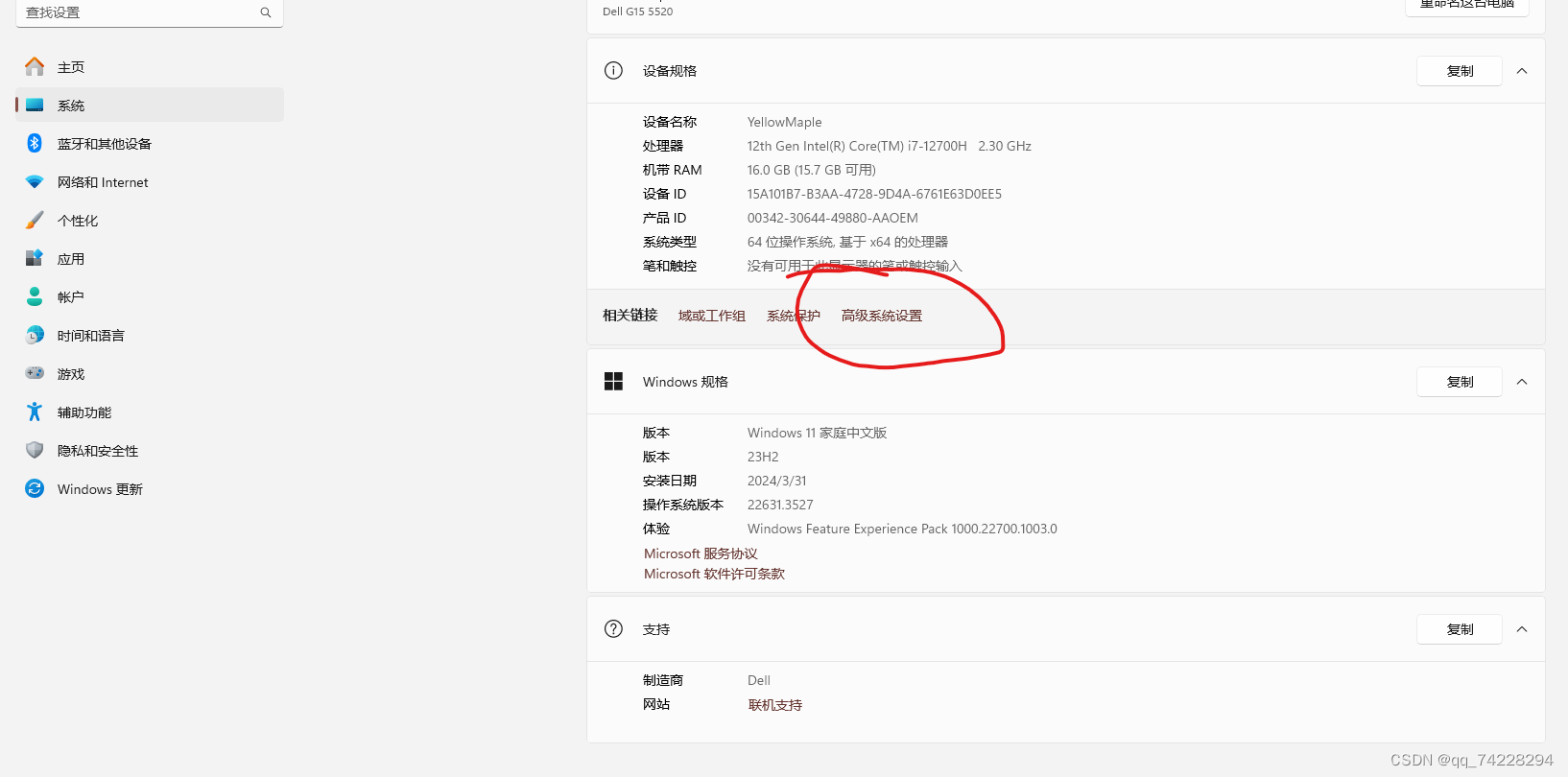The width and height of the screenshot is (1568, 777).
Task: Click the privacy shield icon
Action: click(x=35, y=450)
